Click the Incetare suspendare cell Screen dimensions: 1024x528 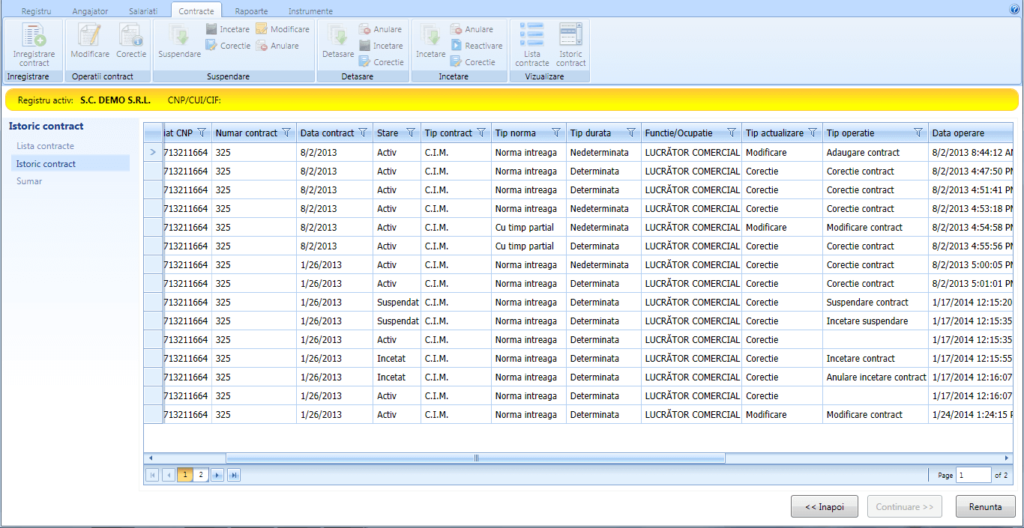click(875, 321)
